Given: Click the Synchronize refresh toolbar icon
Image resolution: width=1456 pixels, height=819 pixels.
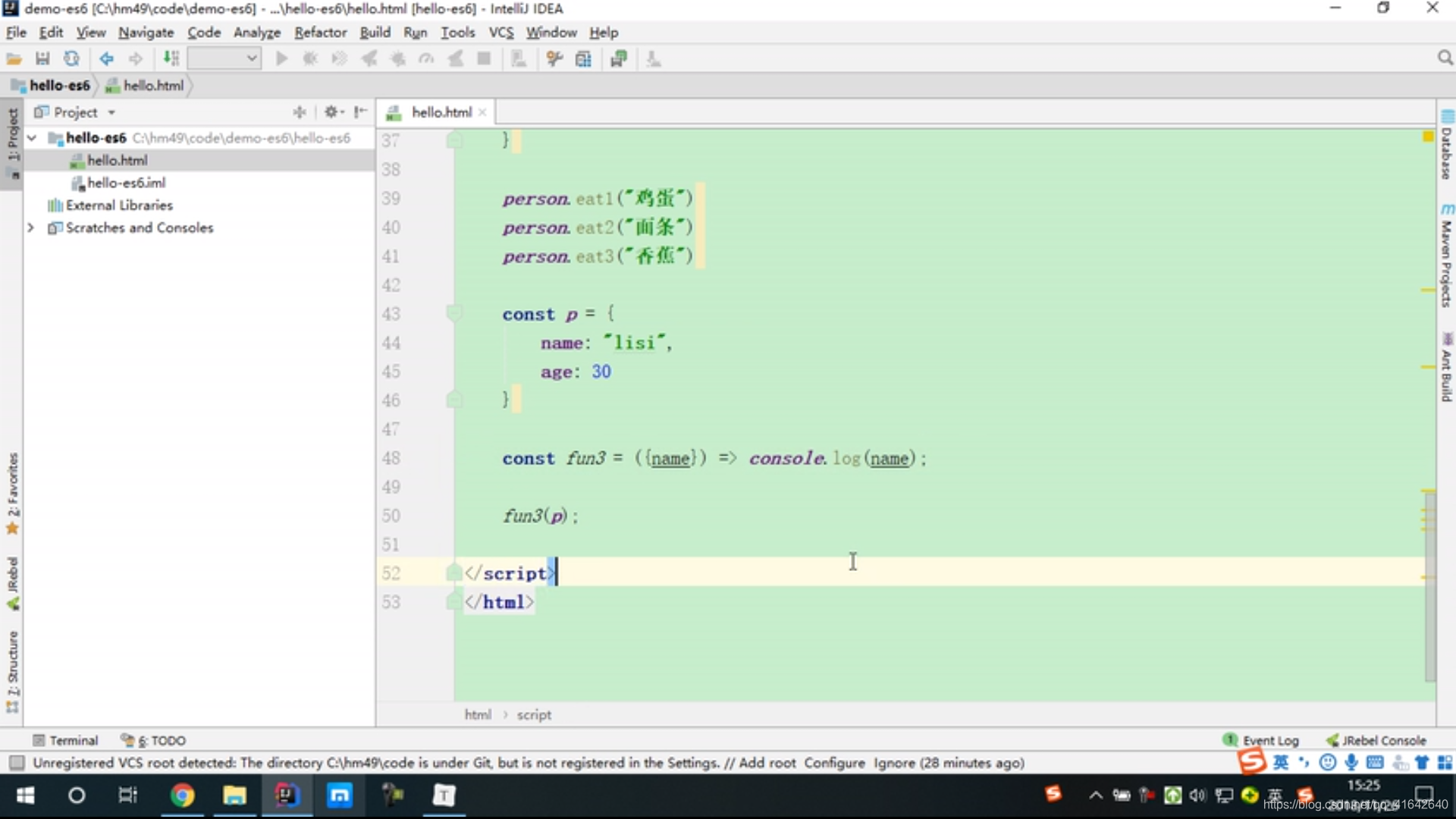Looking at the screenshot, I should [71, 59].
